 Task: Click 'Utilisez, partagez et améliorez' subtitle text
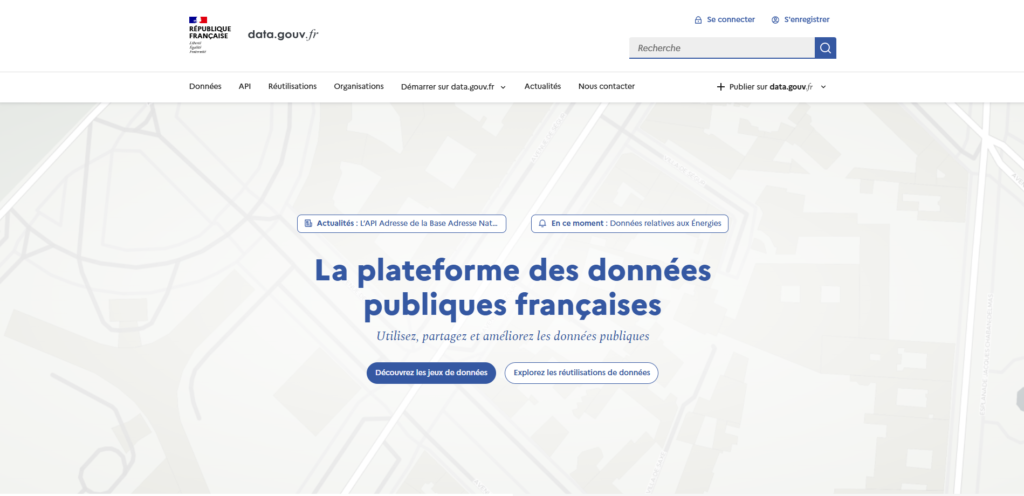pos(513,336)
